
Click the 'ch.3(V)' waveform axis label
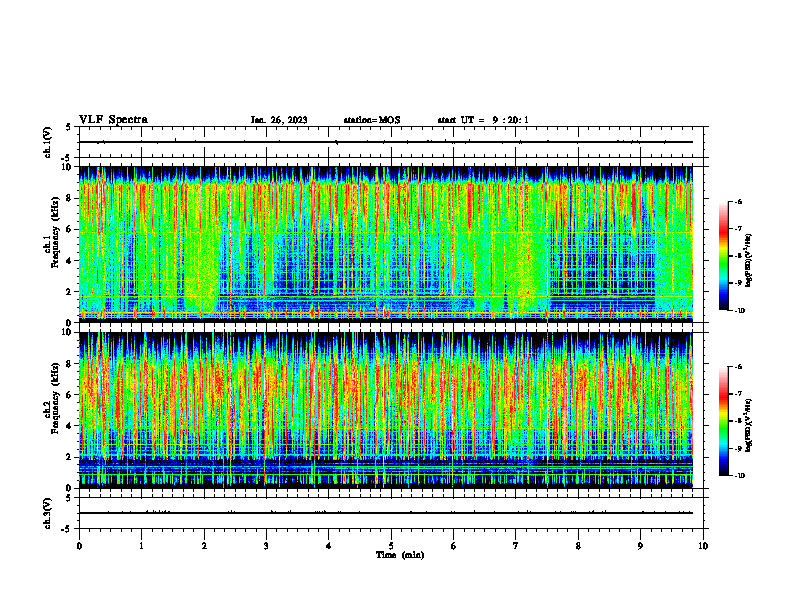tap(47, 513)
